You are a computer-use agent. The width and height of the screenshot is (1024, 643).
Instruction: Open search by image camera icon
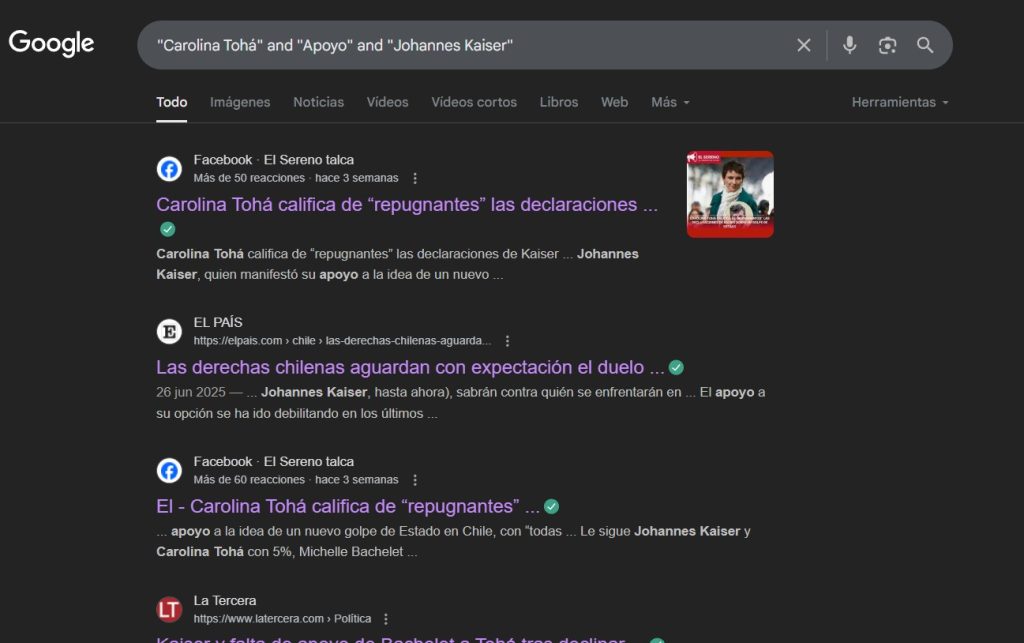coord(887,45)
